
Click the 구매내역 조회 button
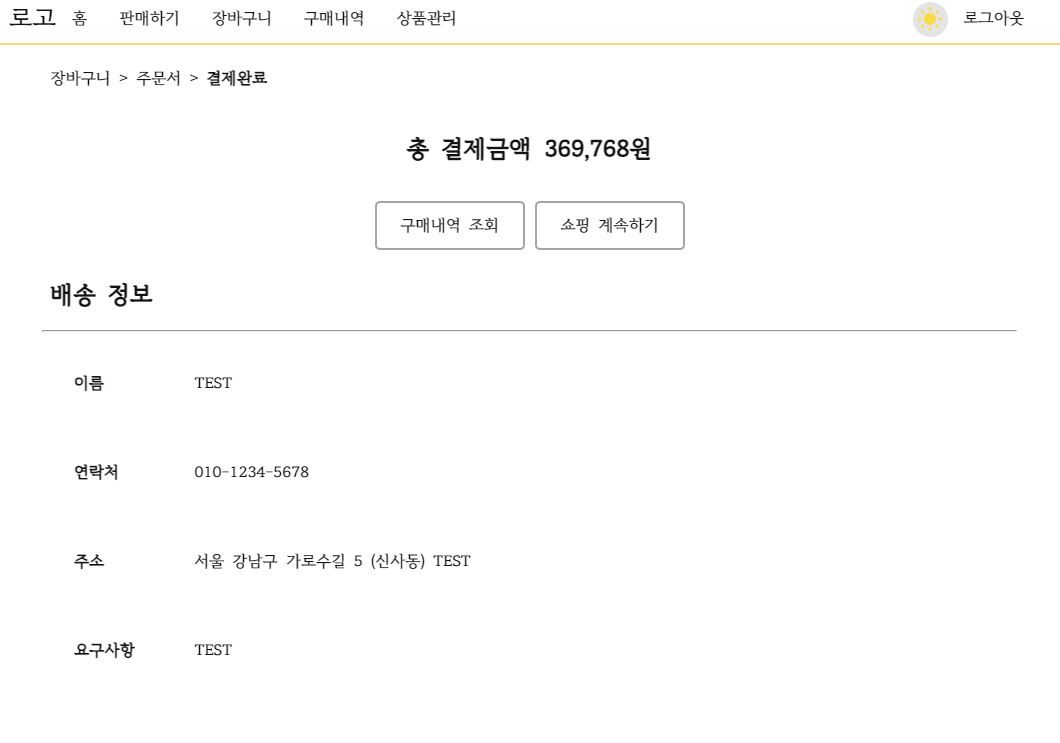[451, 225]
